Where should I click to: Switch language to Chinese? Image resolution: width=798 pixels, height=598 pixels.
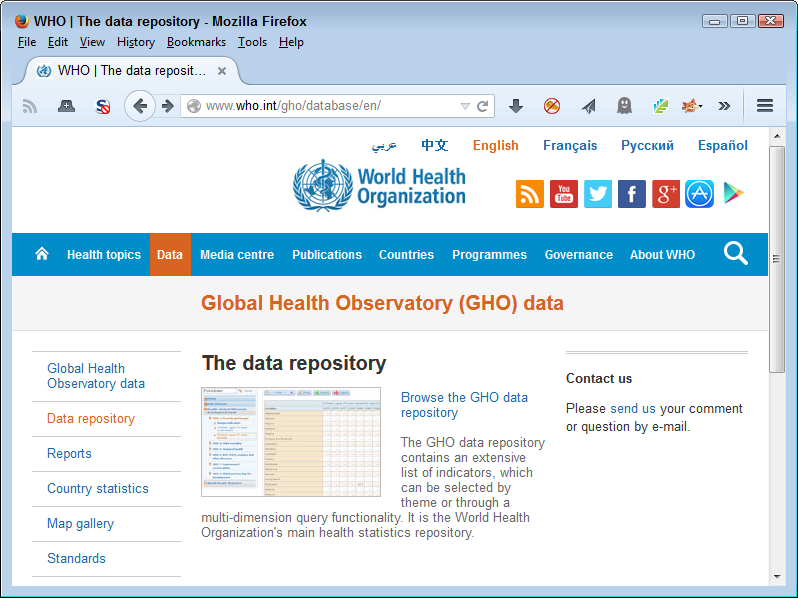(x=434, y=146)
